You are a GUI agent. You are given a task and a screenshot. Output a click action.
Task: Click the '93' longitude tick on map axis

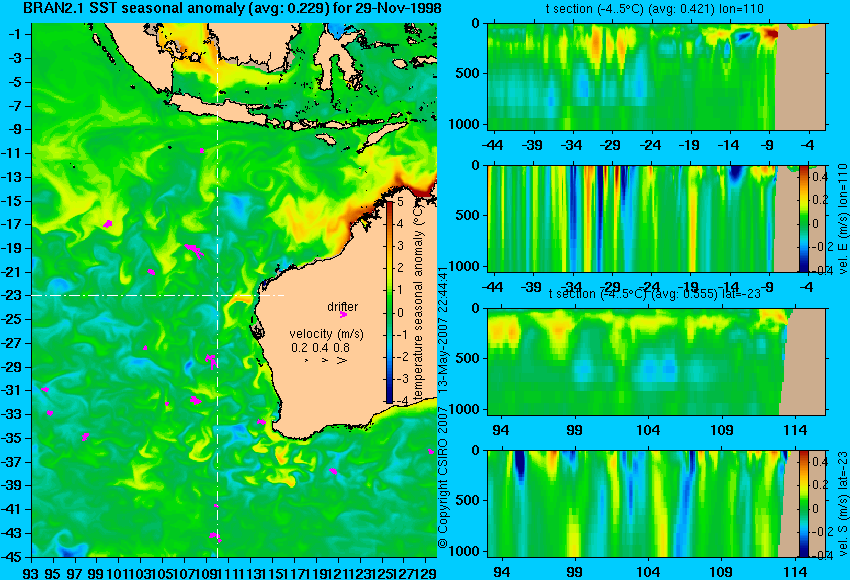tap(31, 572)
